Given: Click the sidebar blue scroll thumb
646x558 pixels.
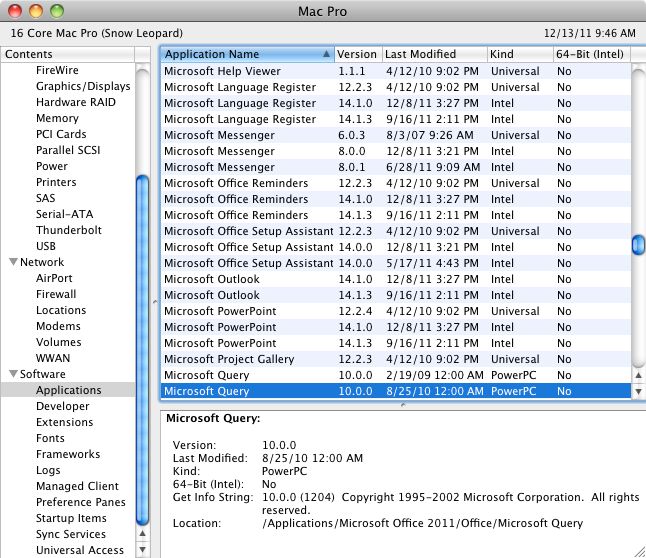Looking at the screenshot, I should pyautogui.click(x=142, y=350).
